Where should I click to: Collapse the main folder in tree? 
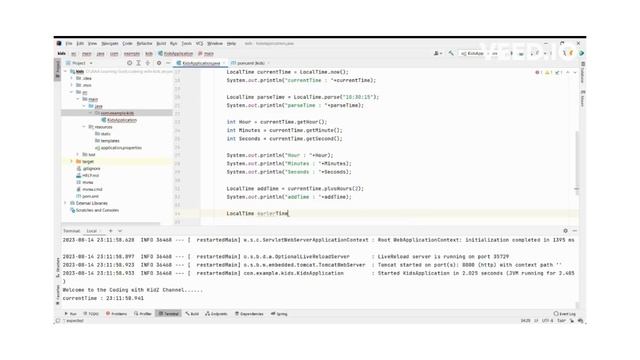tap(78, 99)
